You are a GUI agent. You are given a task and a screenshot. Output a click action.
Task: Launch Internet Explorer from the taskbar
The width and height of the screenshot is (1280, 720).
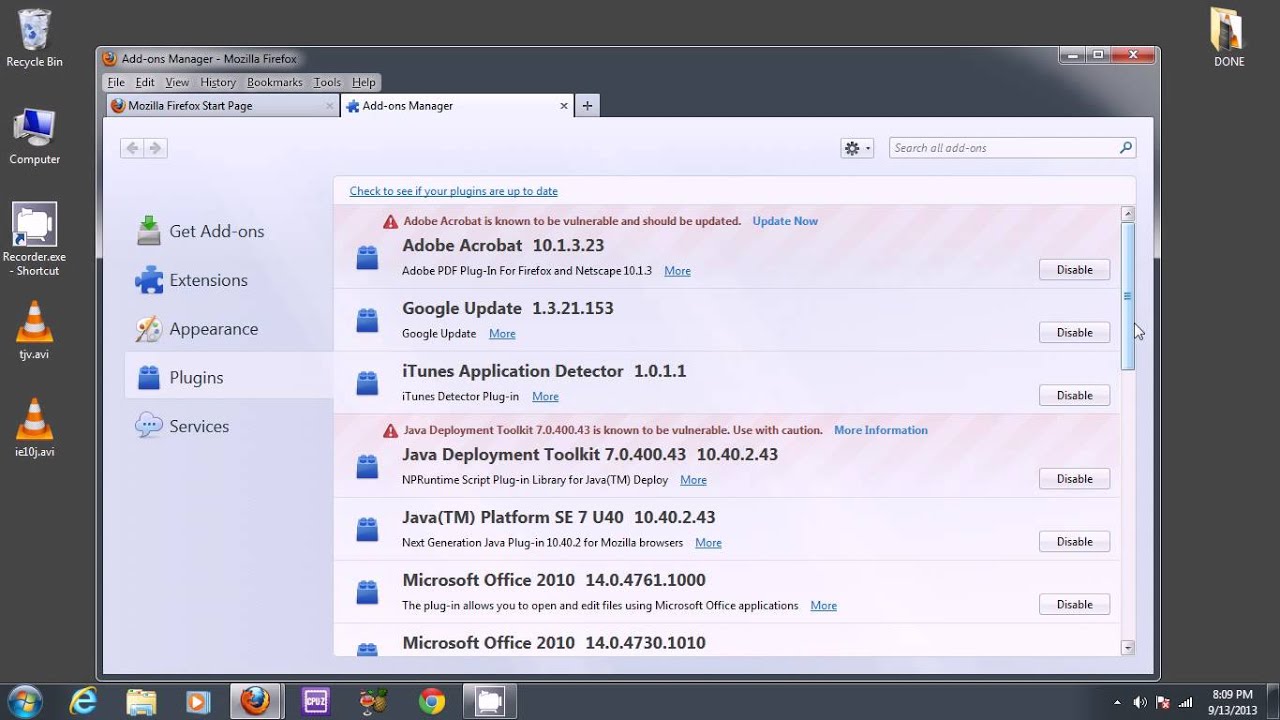[84, 701]
